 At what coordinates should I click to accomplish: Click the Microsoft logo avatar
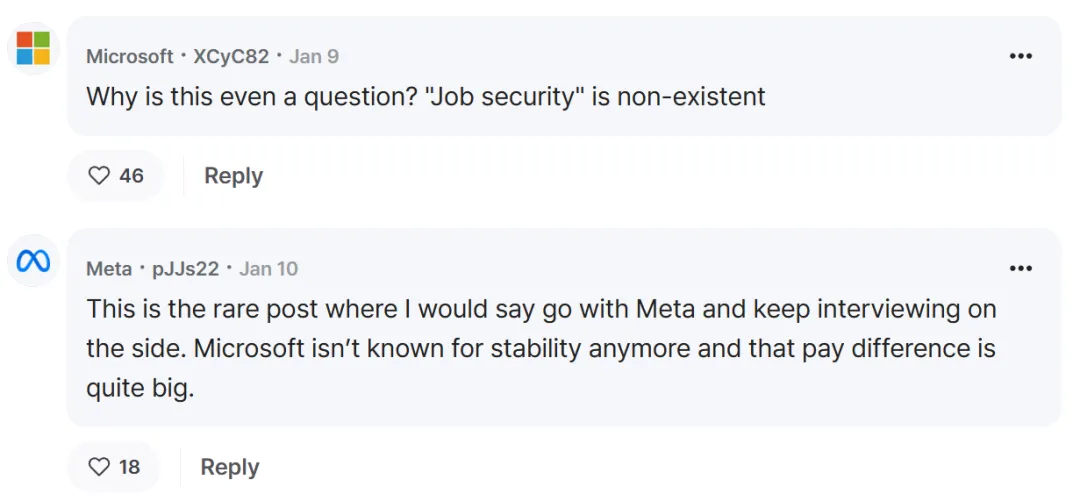pyautogui.click(x=33, y=47)
